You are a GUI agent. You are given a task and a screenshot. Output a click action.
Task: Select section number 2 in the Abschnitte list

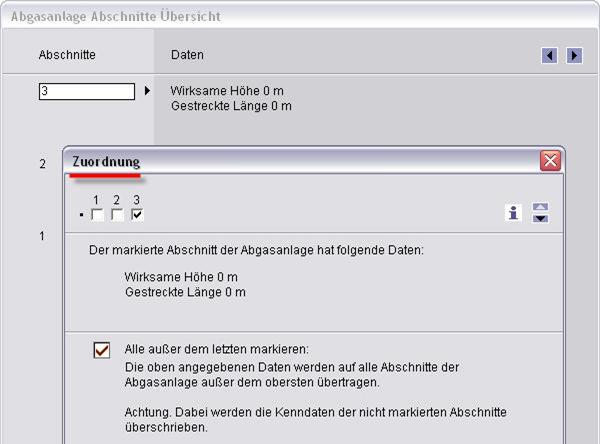click(42, 164)
